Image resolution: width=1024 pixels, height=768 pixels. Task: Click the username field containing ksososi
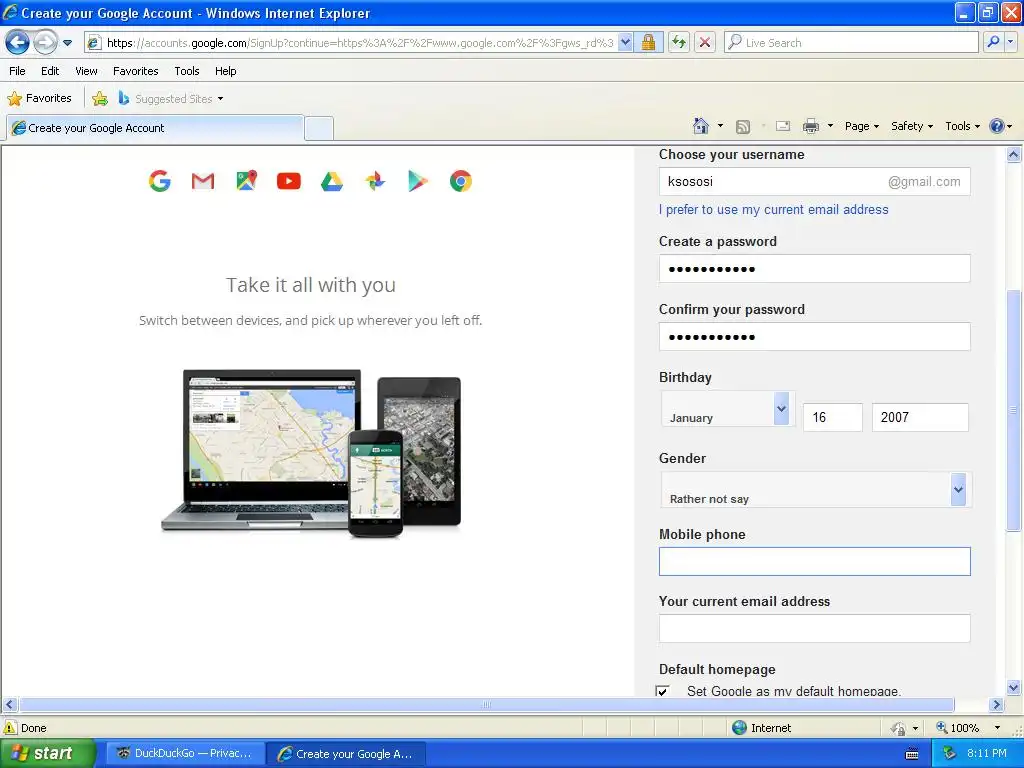click(814, 182)
